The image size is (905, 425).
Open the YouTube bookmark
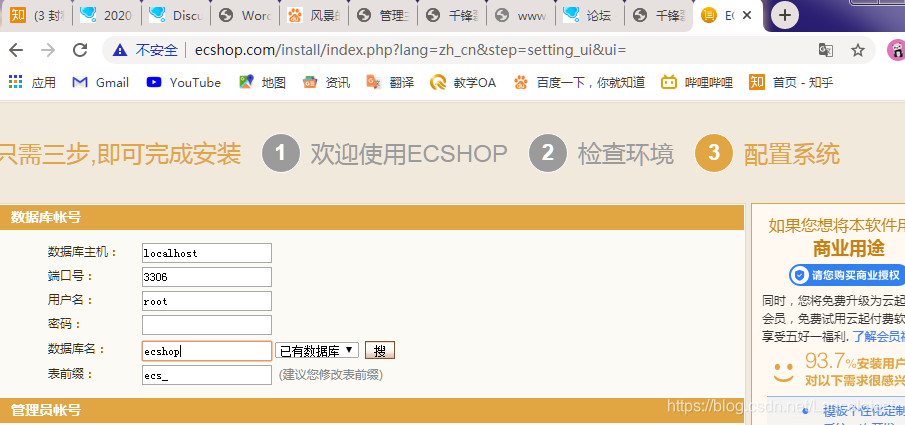coord(184,83)
